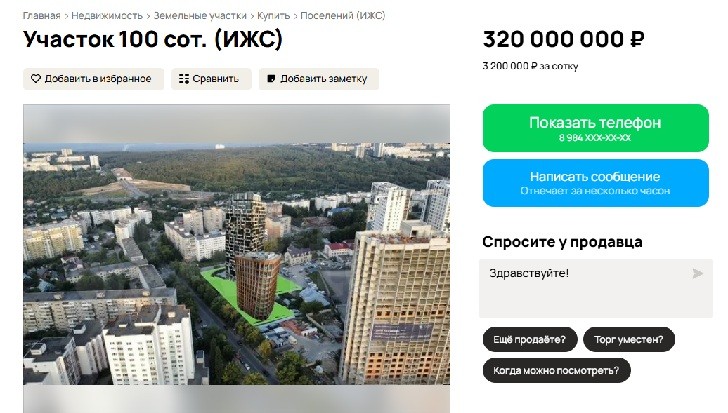Viewport: 728px width, 413px height.
Task: Click the Сравнить button
Action: [x=211, y=79]
